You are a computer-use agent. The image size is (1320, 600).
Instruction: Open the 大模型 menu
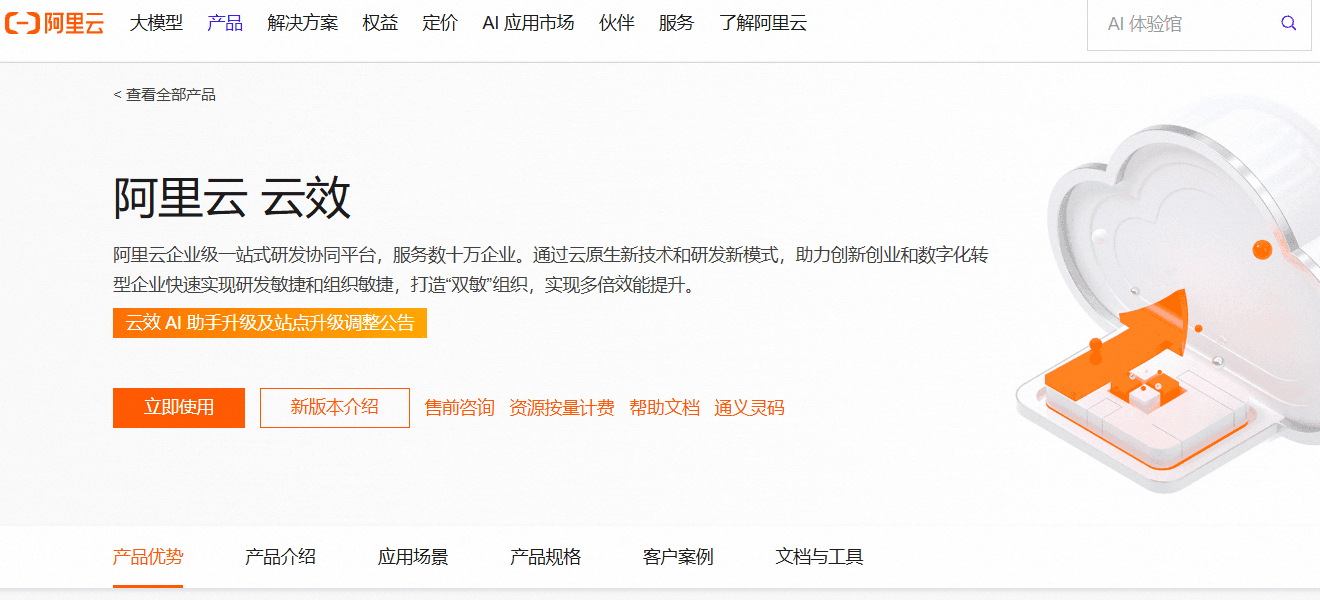click(x=156, y=23)
